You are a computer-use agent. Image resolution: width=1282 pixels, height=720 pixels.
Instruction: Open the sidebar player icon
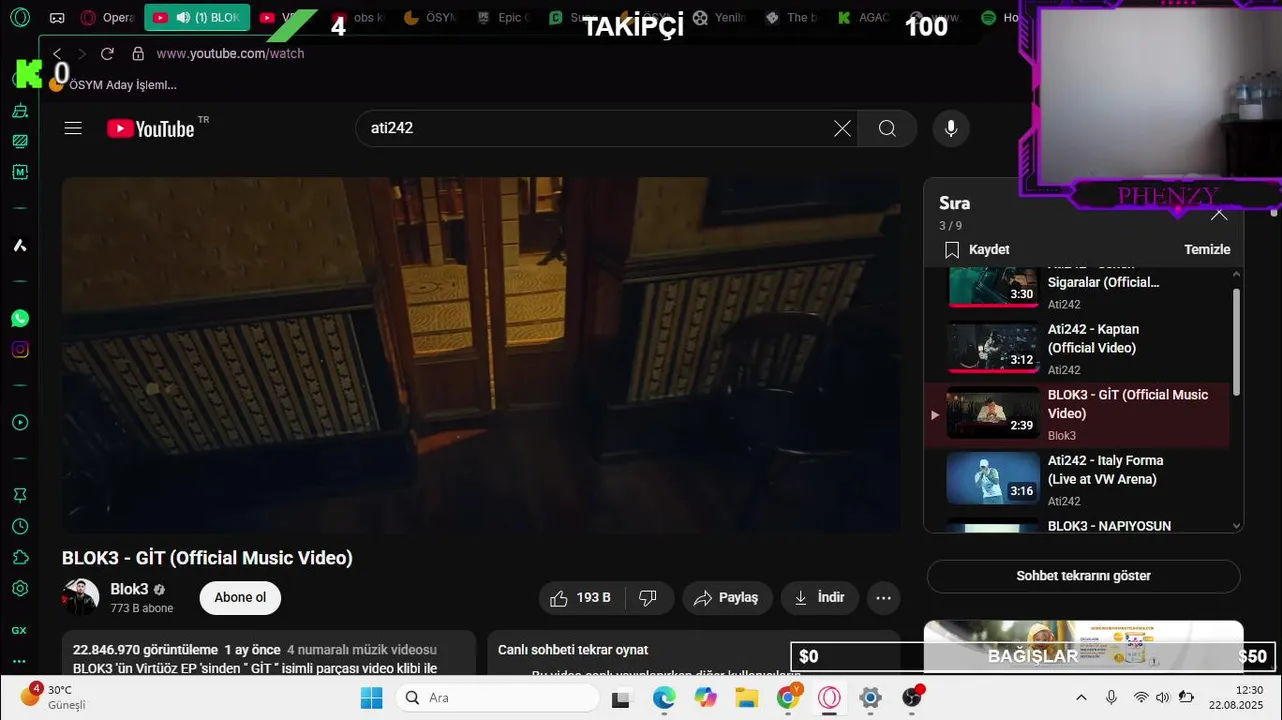[20, 422]
